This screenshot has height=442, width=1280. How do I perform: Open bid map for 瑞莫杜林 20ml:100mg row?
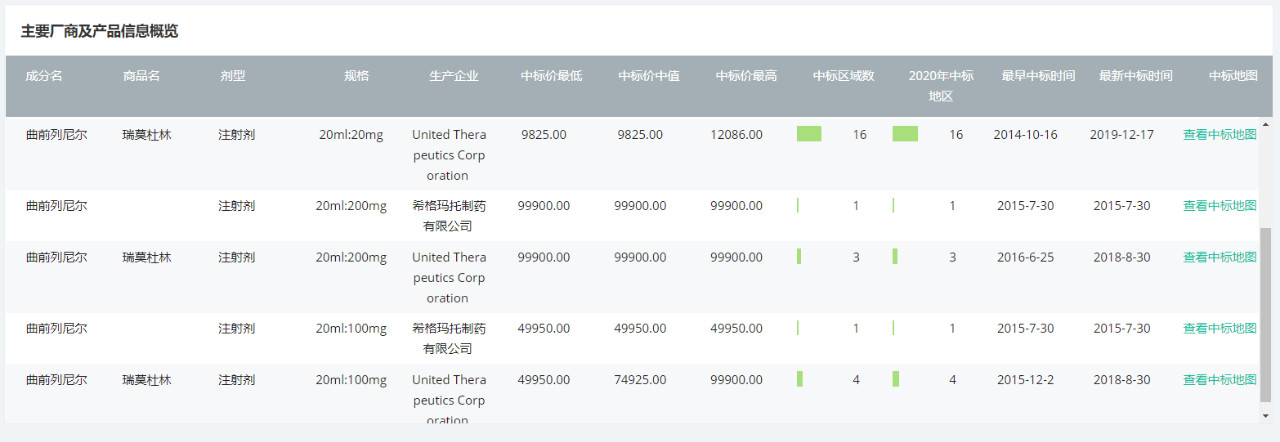click(x=1219, y=380)
